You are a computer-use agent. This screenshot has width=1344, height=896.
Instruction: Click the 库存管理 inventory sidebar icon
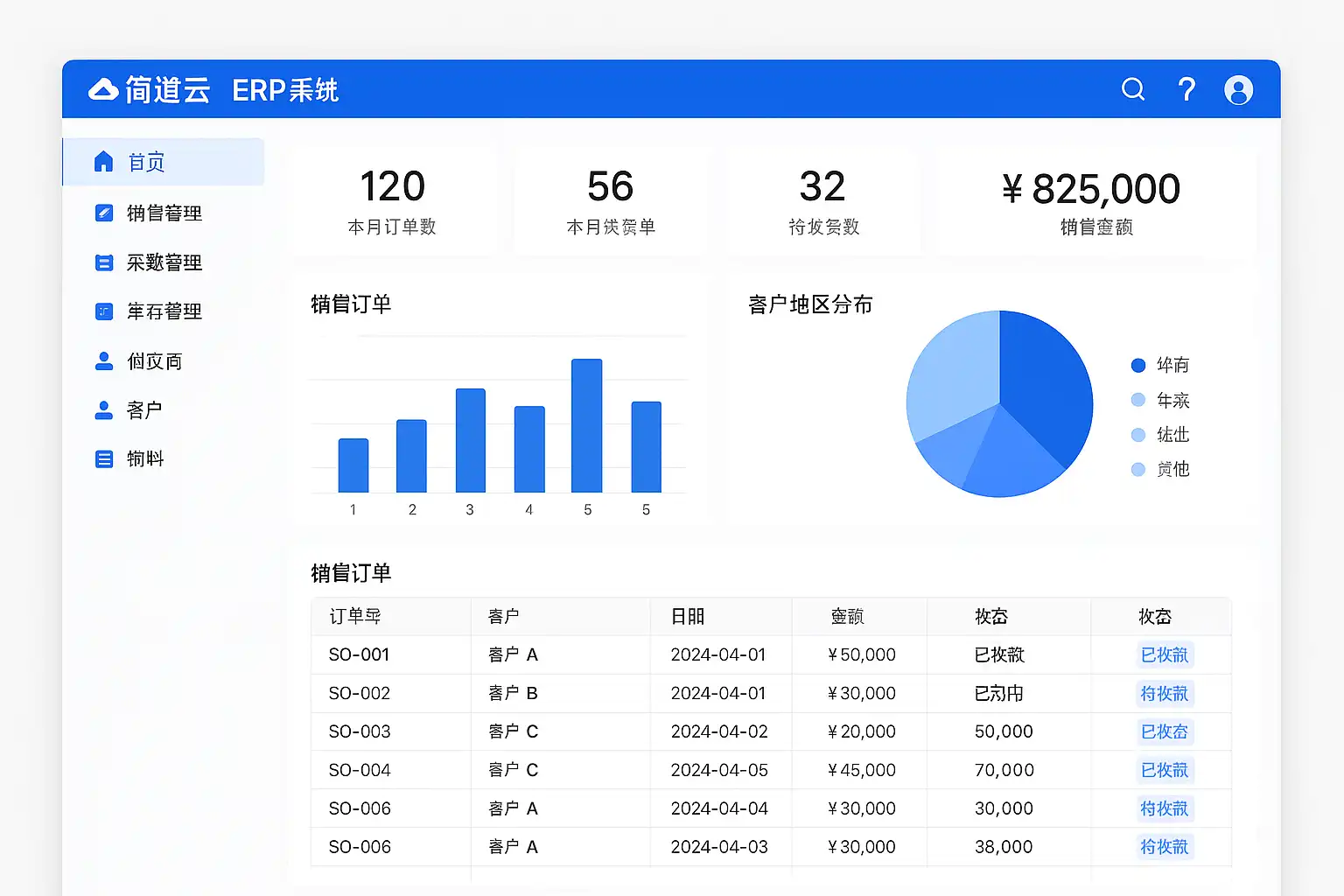103,311
